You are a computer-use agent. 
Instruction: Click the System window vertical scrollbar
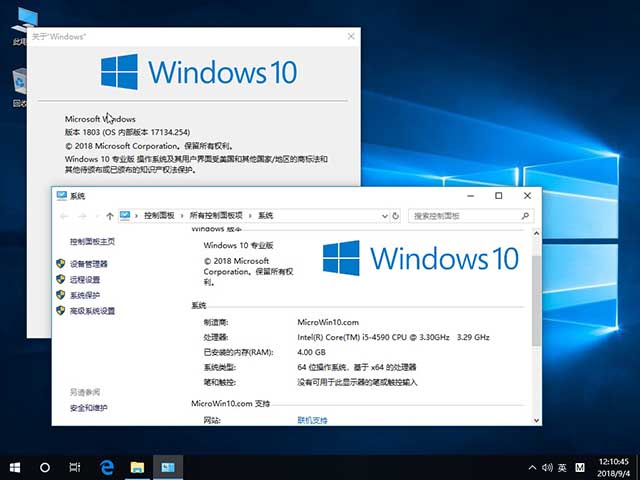click(536, 300)
